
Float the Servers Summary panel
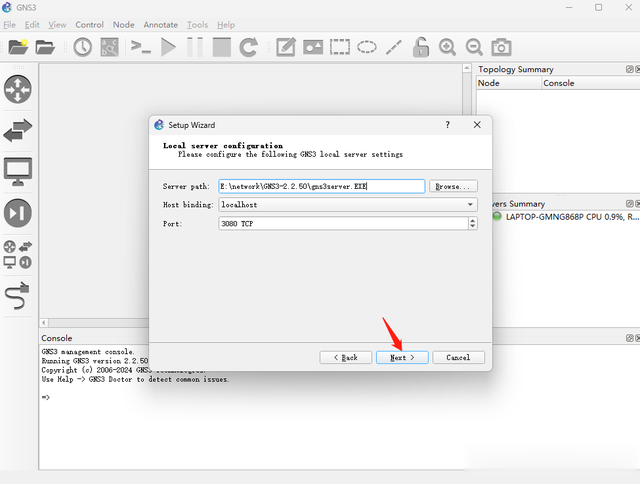(629, 204)
